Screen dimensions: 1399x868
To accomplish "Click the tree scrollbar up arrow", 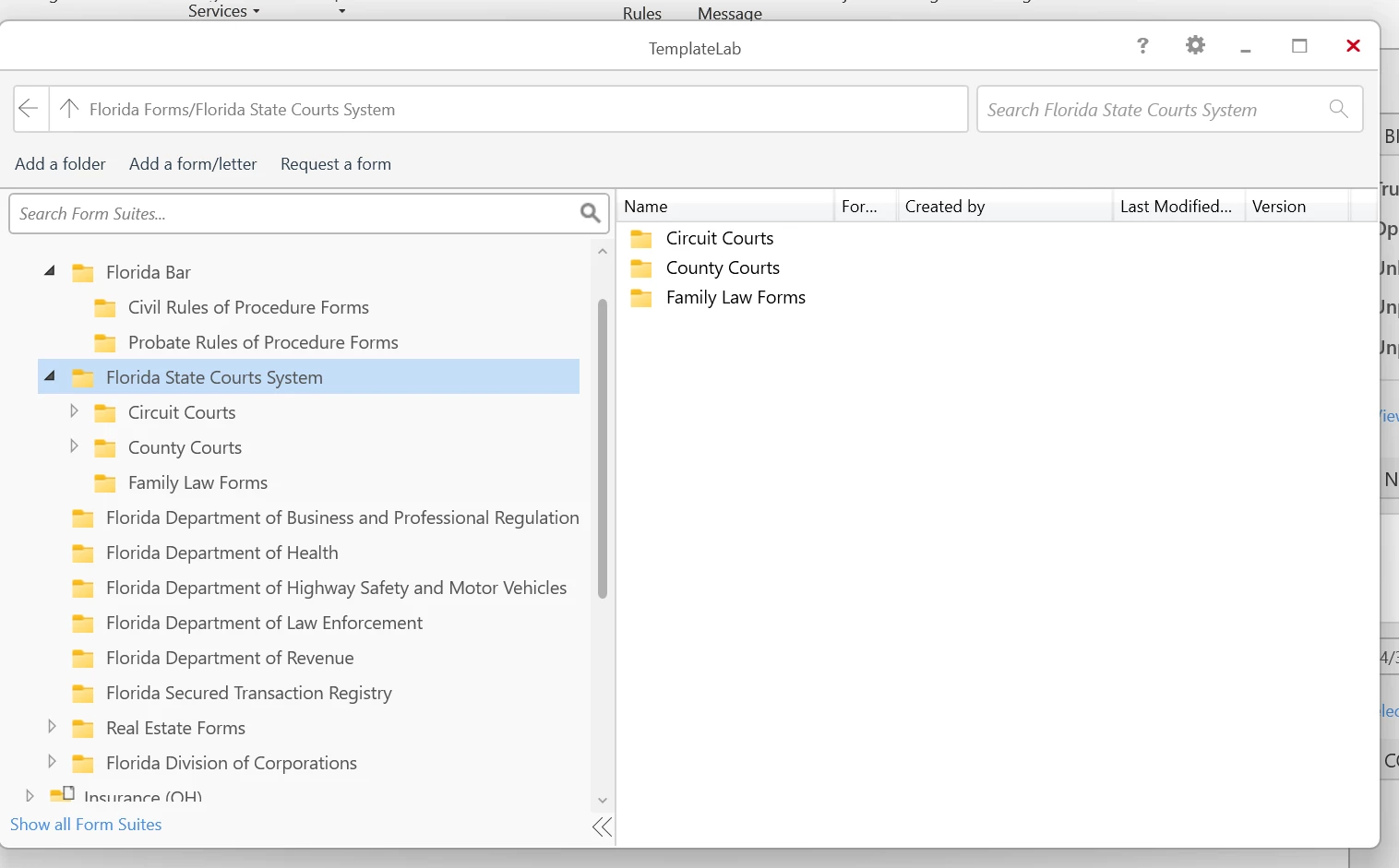I will (x=603, y=251).
